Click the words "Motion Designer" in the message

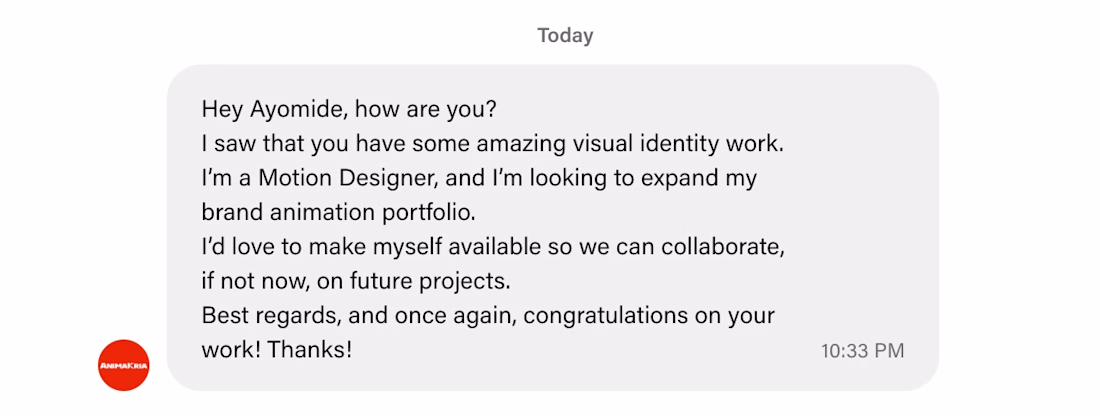tap(338, 178)
